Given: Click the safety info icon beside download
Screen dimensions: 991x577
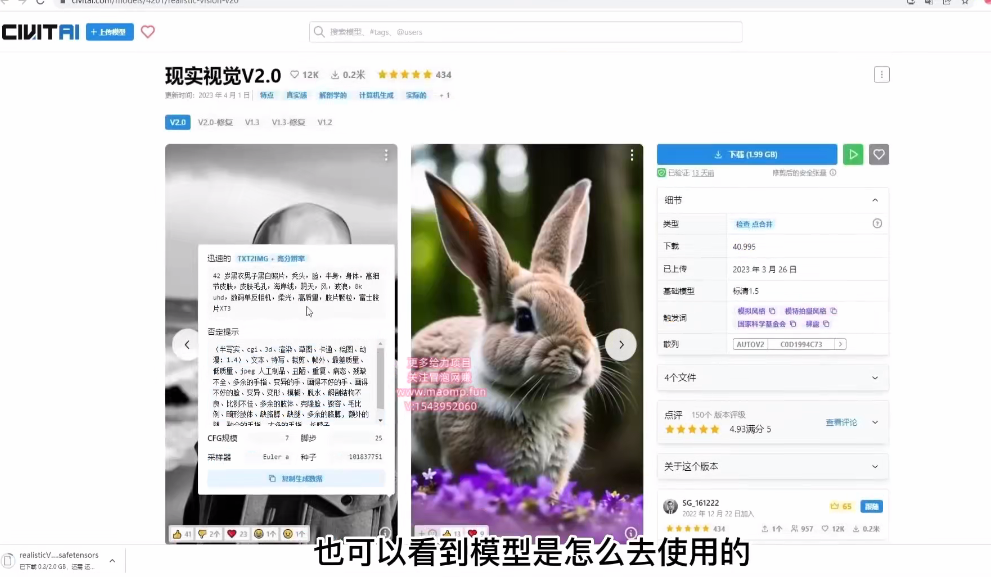Looking at the screenshot, I should coord(833,173).
